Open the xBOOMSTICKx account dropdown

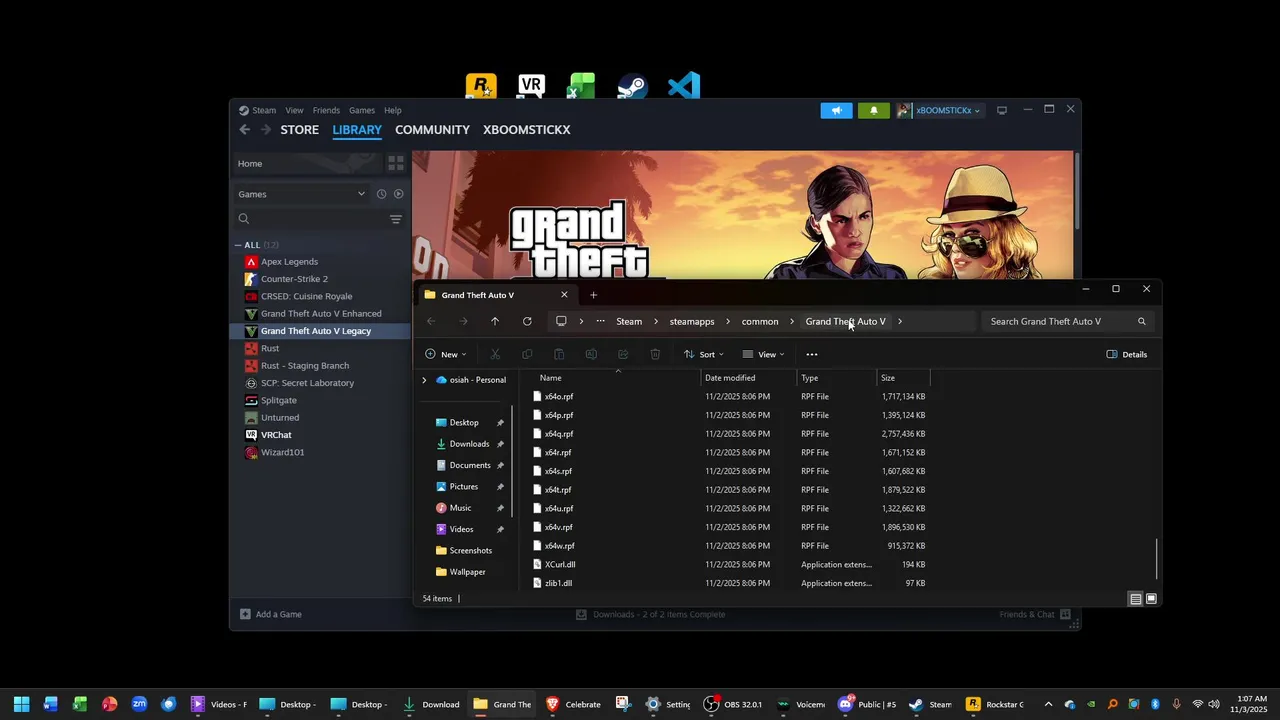pyautogui.click(x=939, y=110)
